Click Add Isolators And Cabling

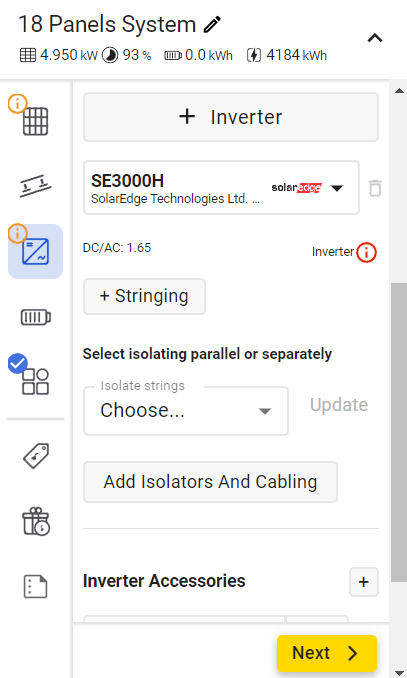(210, 482)
